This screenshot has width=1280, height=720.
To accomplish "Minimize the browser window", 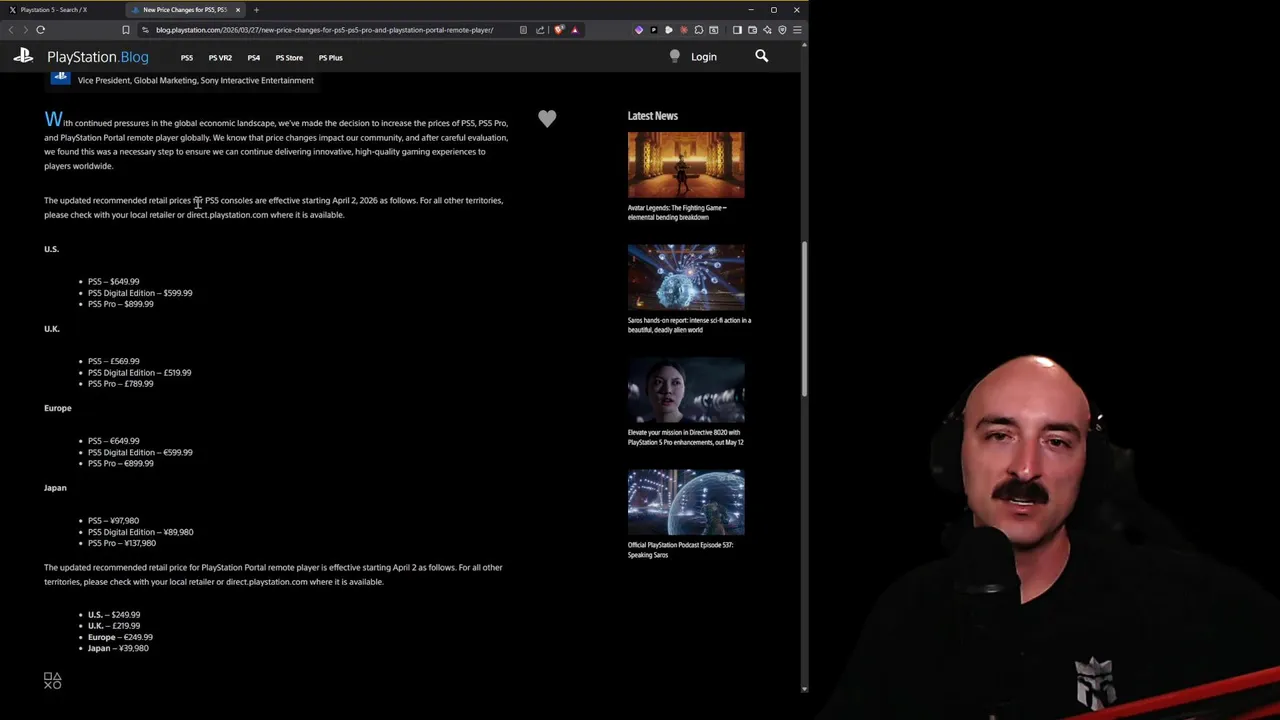I will 750,10.
